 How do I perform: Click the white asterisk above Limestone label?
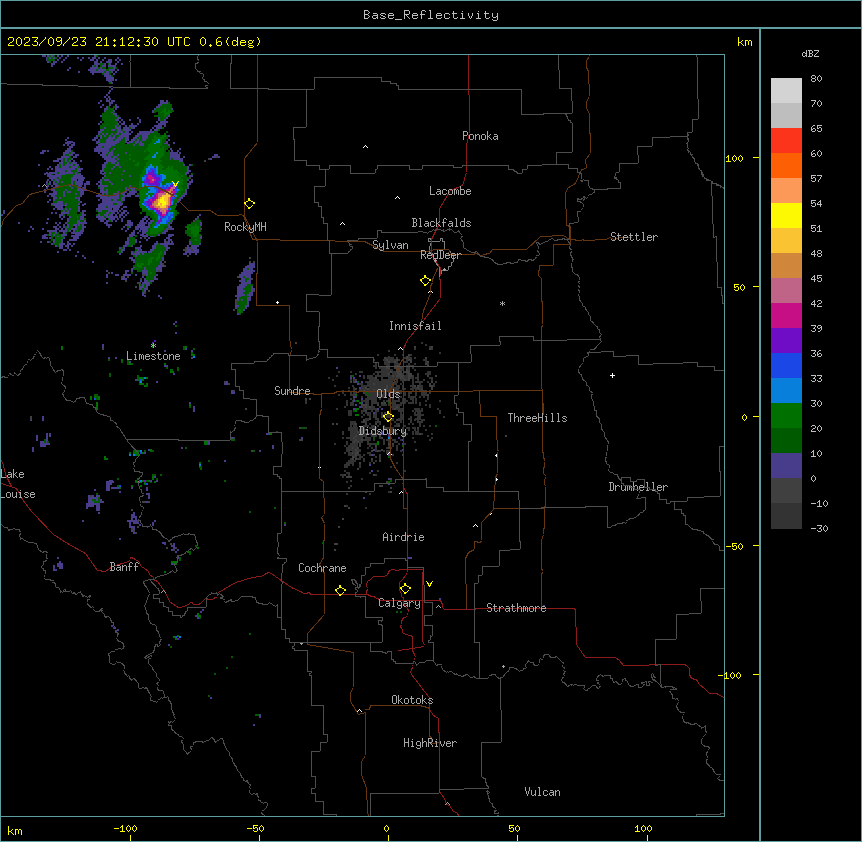[153, 345]
